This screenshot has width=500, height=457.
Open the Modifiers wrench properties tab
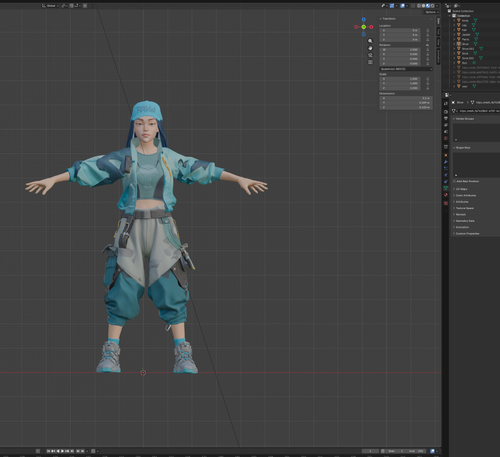click(x=446, y=162)
